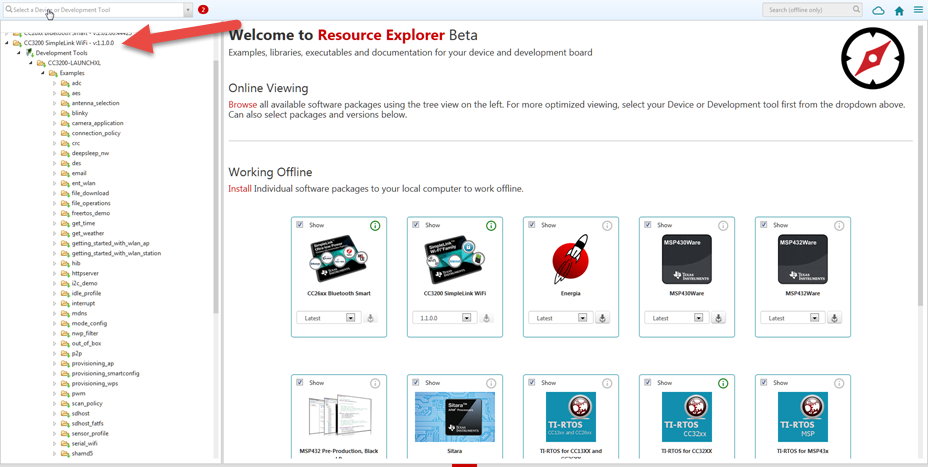
Task: Open info icon on TI-RTOS for CC32XX card
Action: click(x=723, y=384)
